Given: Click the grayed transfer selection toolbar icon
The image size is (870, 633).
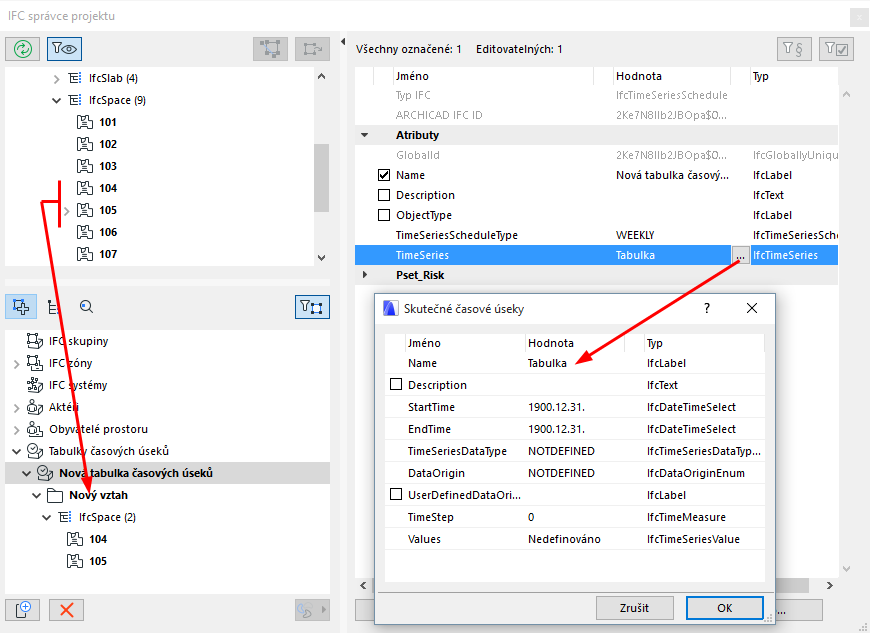Looking at the screenshot, I should [x=312, y=49].
